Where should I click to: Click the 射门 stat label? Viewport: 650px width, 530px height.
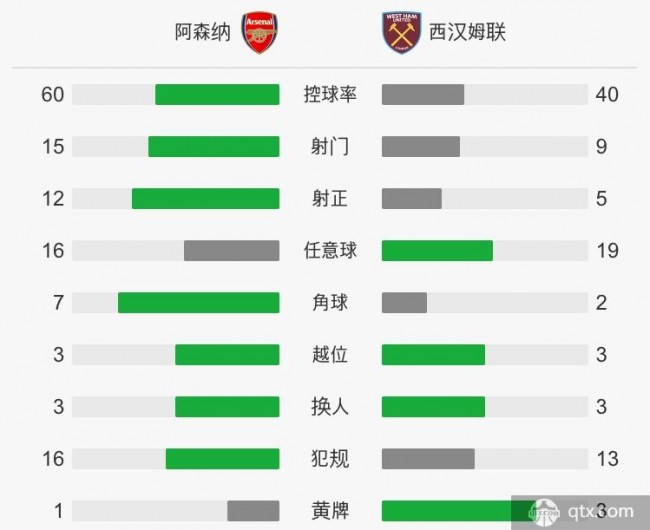pyautogui.click(x=330, y=147)
